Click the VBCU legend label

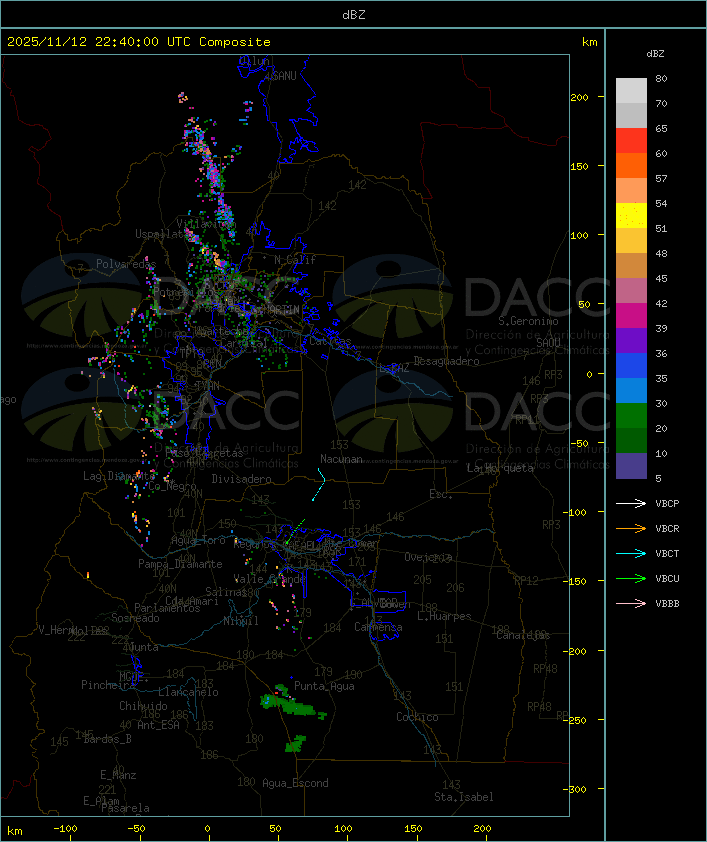tap(667, 578)
